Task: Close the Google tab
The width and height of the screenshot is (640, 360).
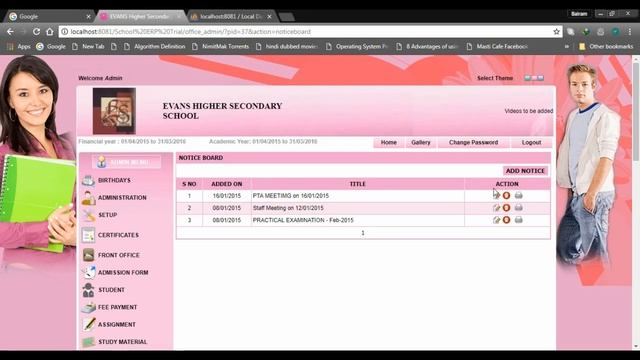Action: click(x=88, y=17)
